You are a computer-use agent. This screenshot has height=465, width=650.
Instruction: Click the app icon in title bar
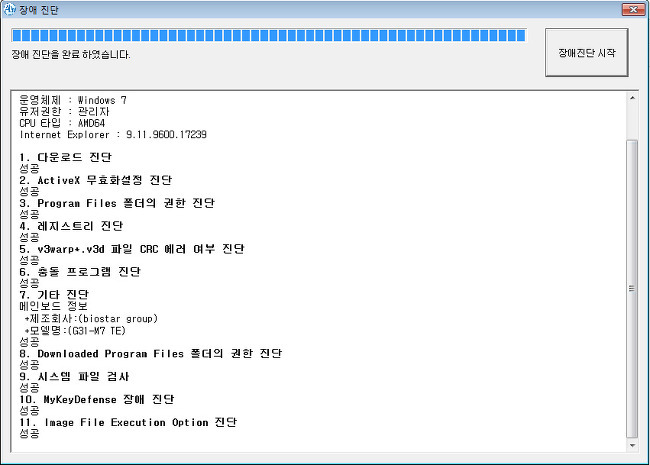click(x=9, y=9)
